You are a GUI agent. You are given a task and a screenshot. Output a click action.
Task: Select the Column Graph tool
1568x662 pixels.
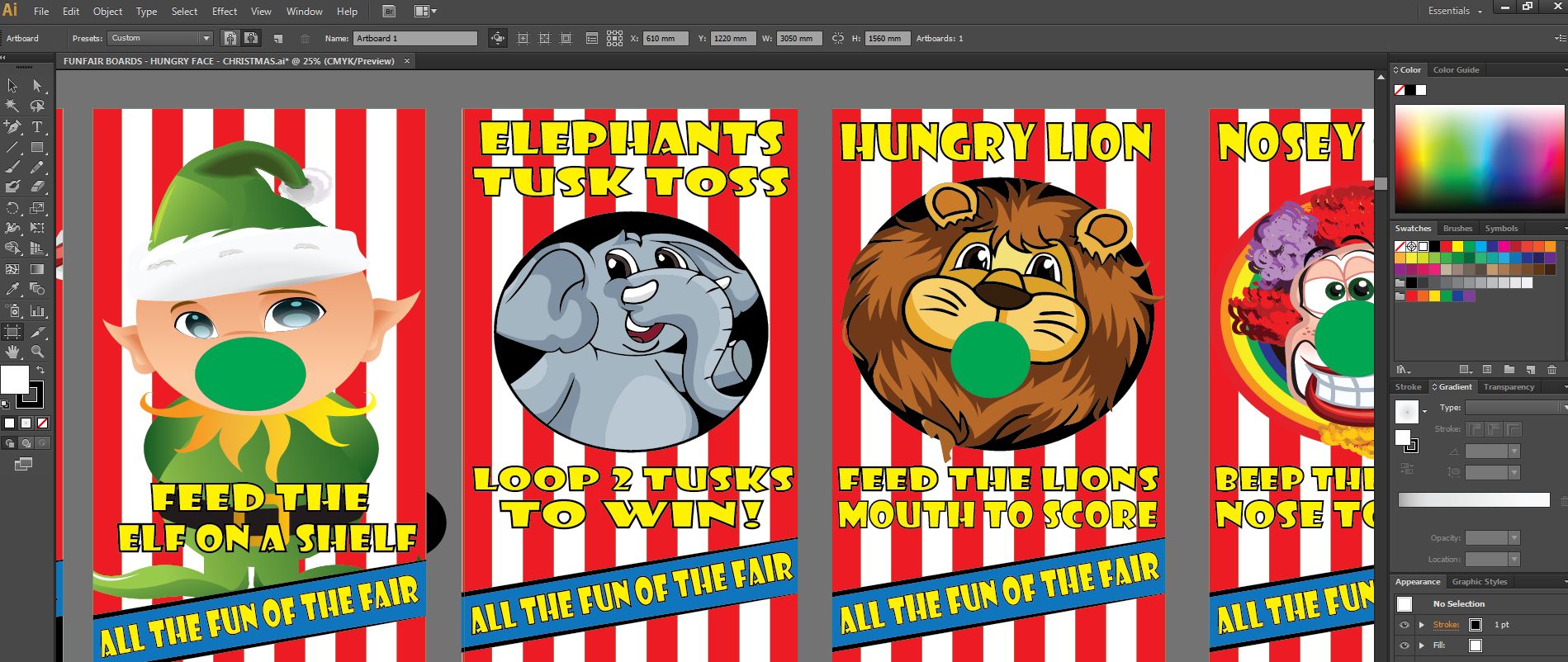point(37,310)
